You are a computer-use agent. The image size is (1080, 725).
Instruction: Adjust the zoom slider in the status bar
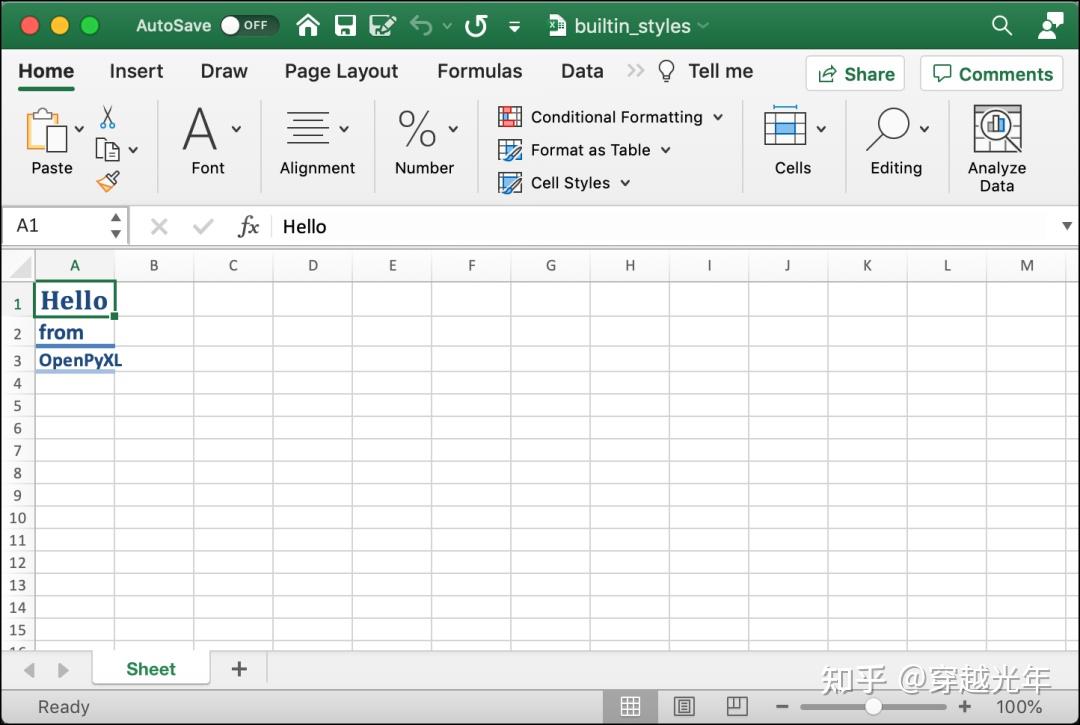click(873, 706)
